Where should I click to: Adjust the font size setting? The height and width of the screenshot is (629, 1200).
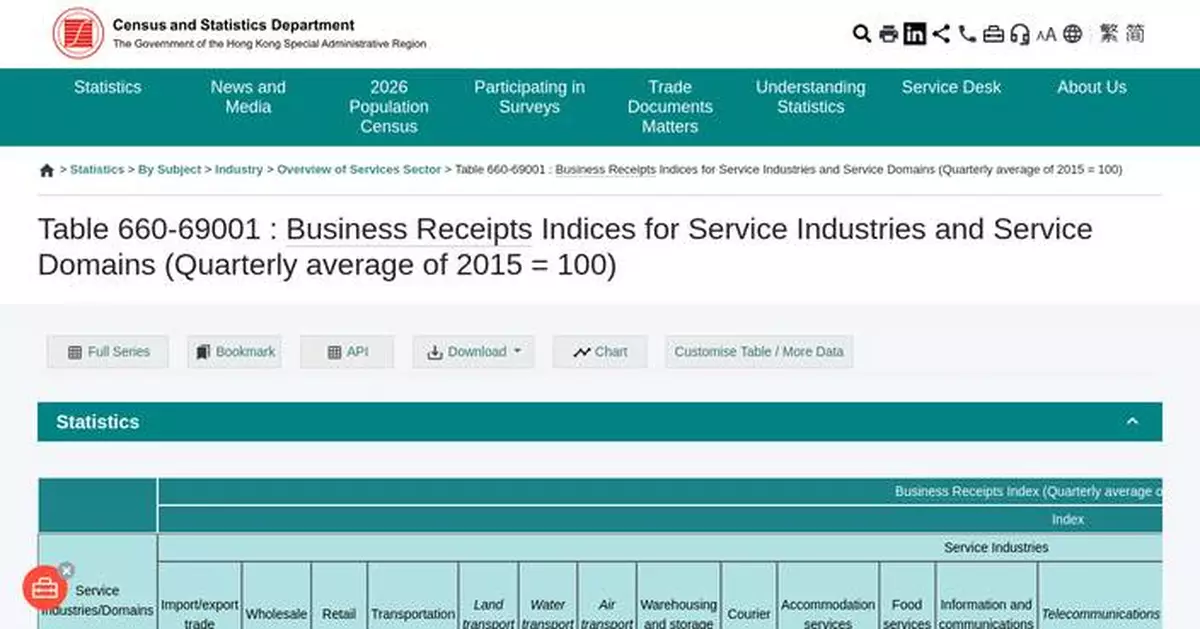(1047, 33)
